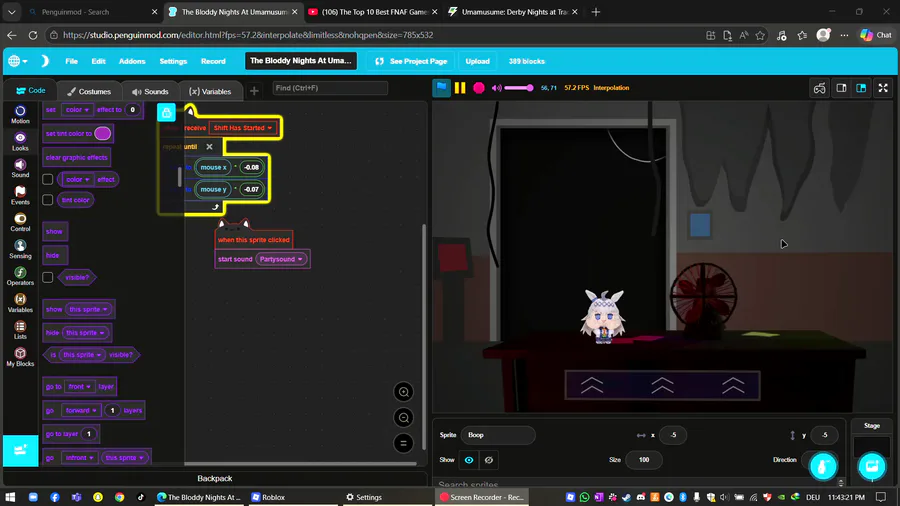Switch to the Variables tab
Image resolution: width=900 pixels, height=506 pixels.
pos(210,91)
